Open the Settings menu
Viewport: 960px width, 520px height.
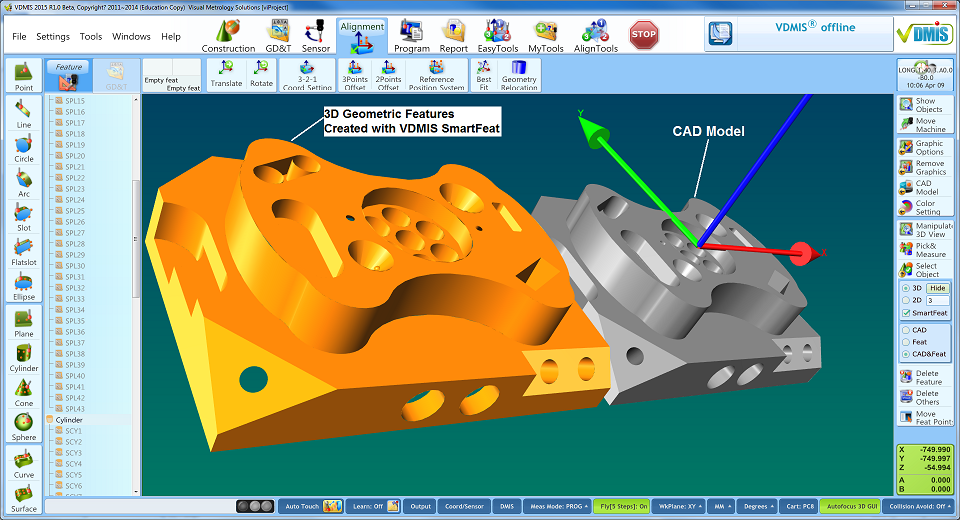click(x=53, y=37)
